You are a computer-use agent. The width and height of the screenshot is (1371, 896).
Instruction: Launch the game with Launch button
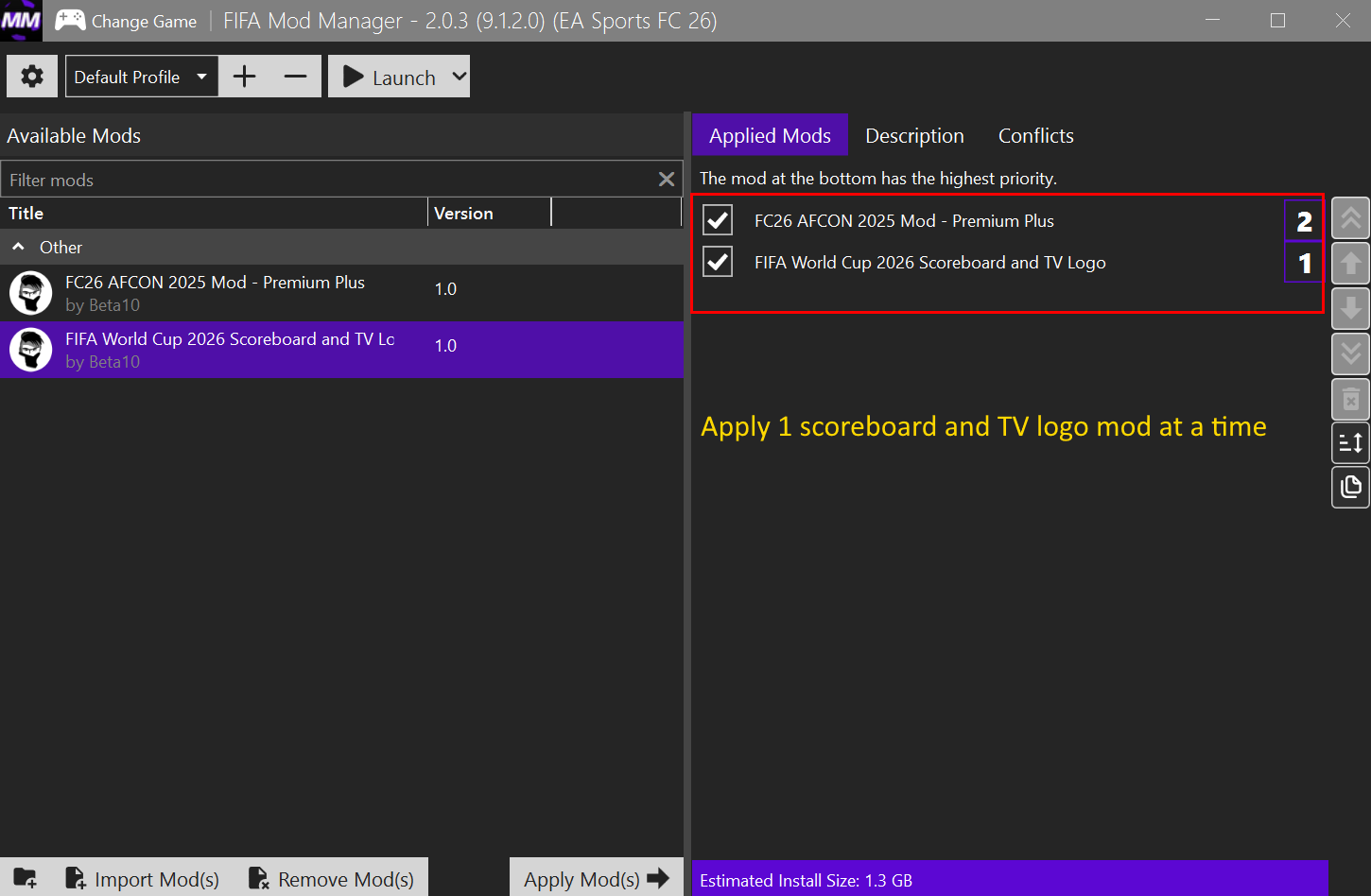click(389, 77)
